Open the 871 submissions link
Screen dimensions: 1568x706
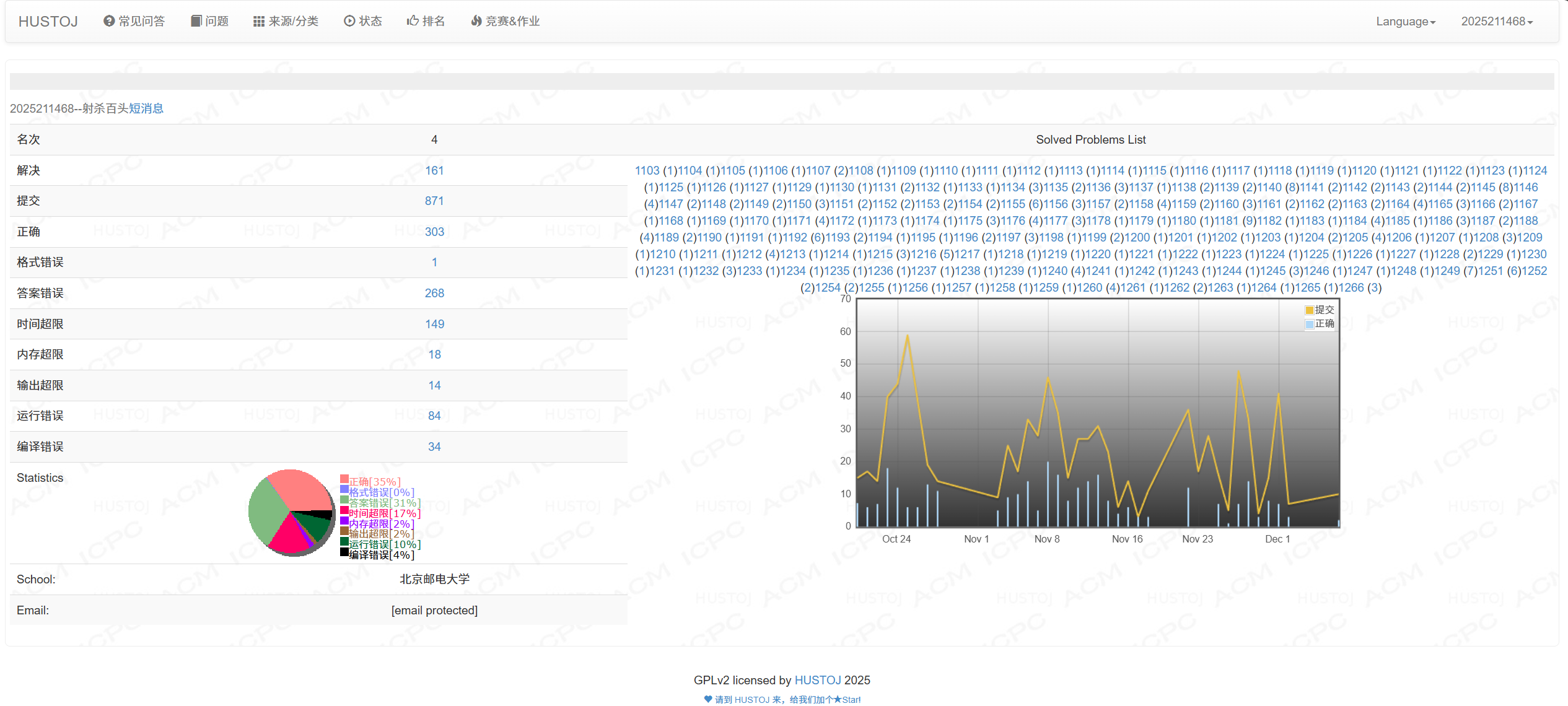coord(434,201)
